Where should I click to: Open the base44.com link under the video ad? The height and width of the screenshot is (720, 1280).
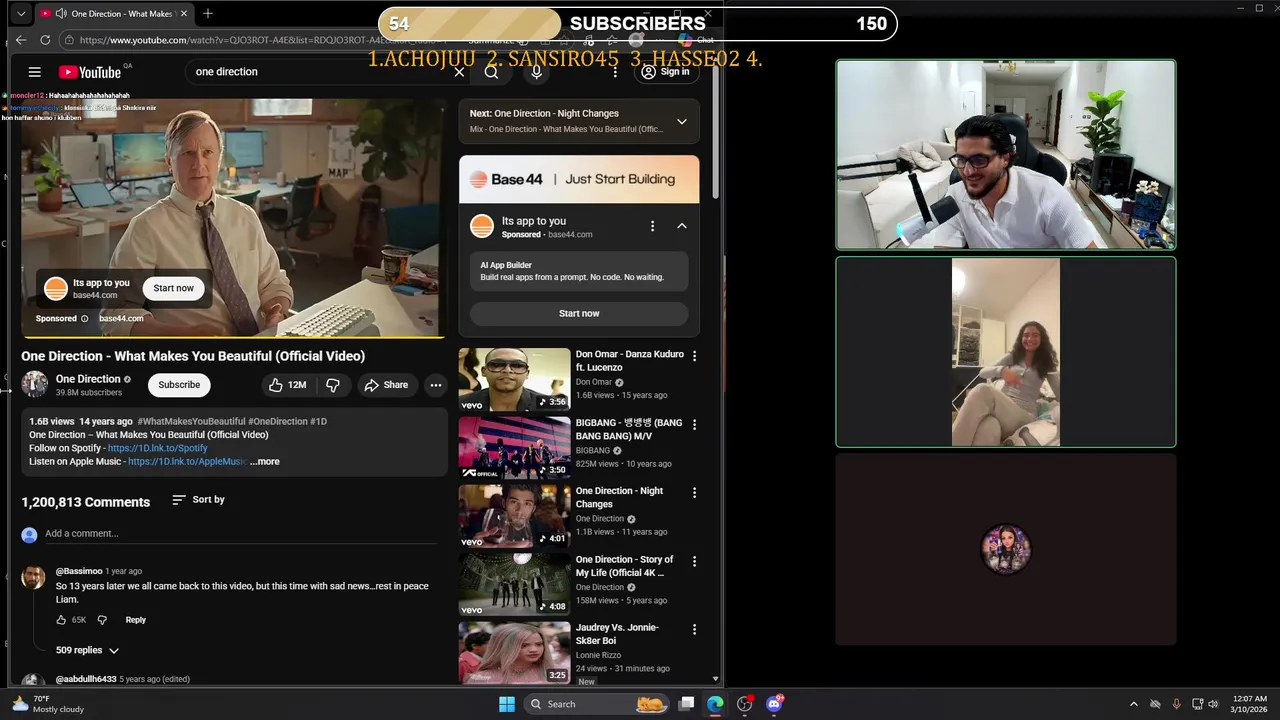click(121, 319)
